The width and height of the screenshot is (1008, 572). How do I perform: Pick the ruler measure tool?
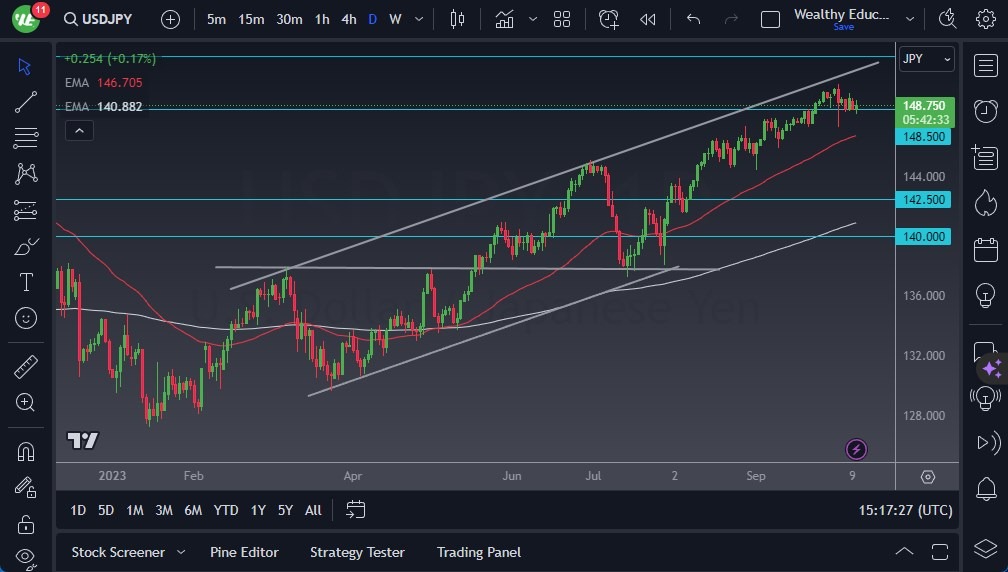tap(26, 366)
